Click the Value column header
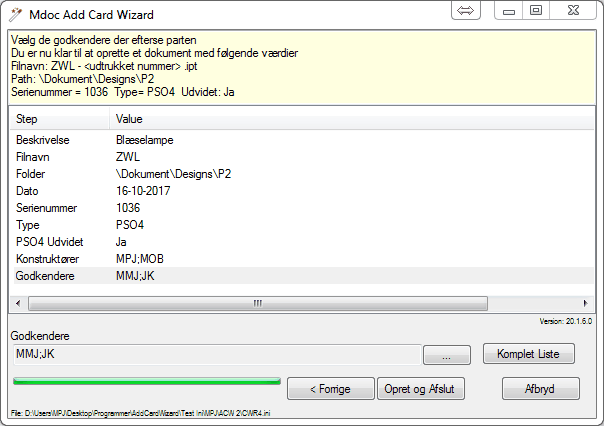 click(x=352, y=119)
